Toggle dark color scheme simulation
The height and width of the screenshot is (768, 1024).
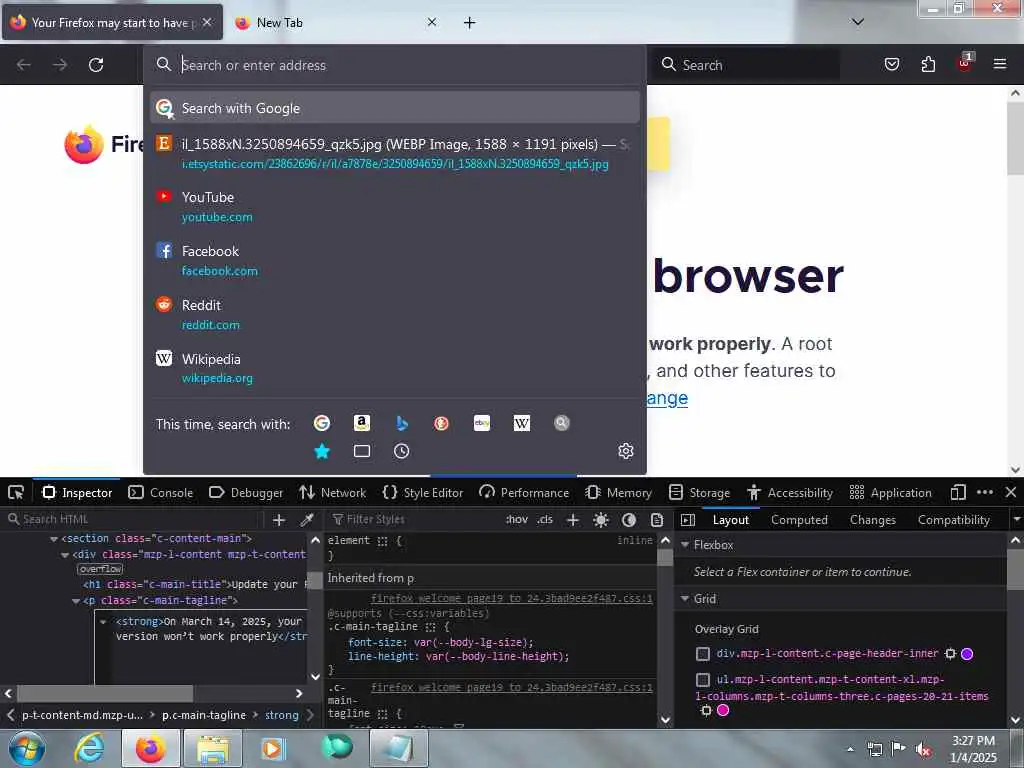point(629,520)
